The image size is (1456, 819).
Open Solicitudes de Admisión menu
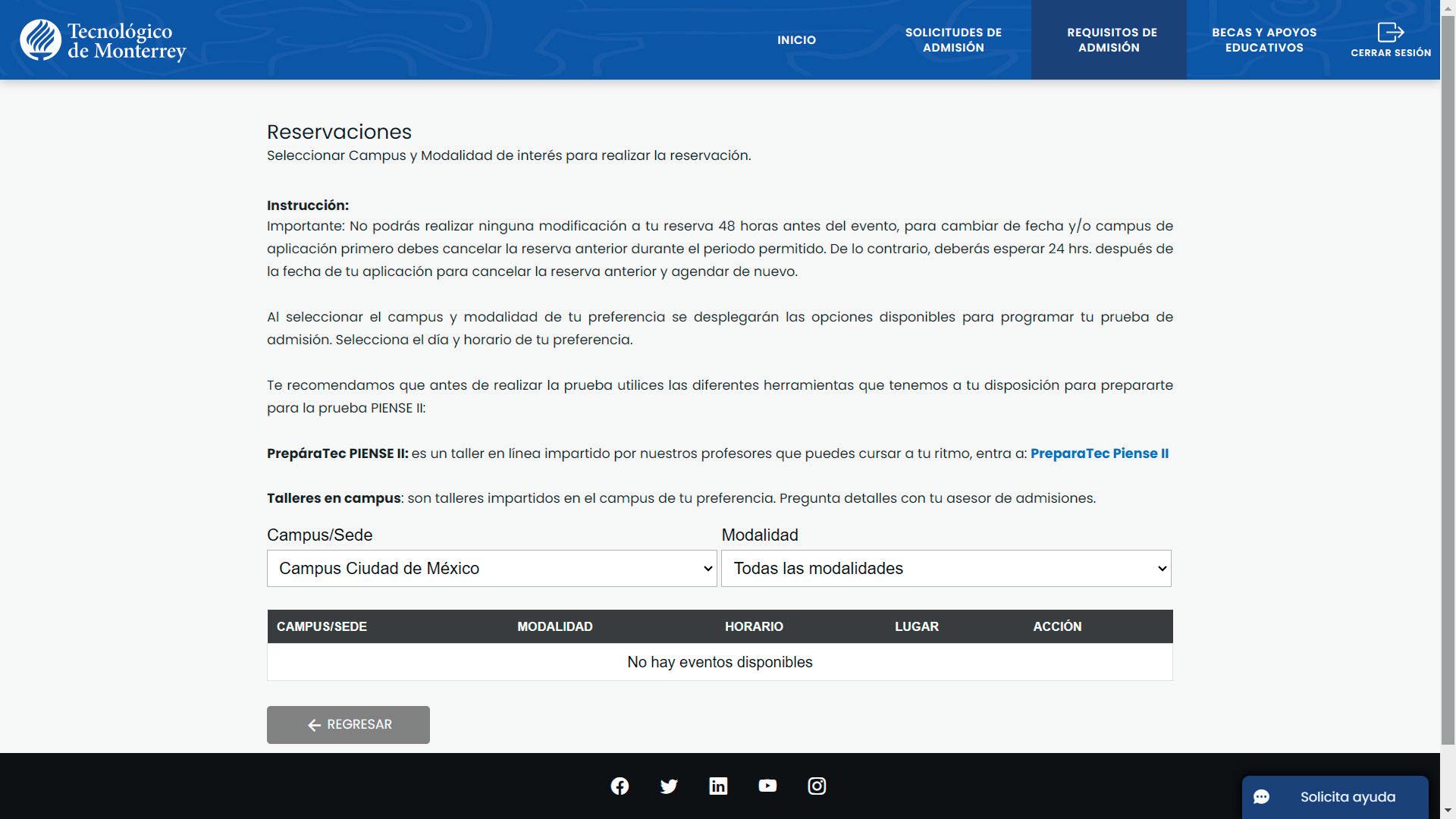(x=953, y=40)
